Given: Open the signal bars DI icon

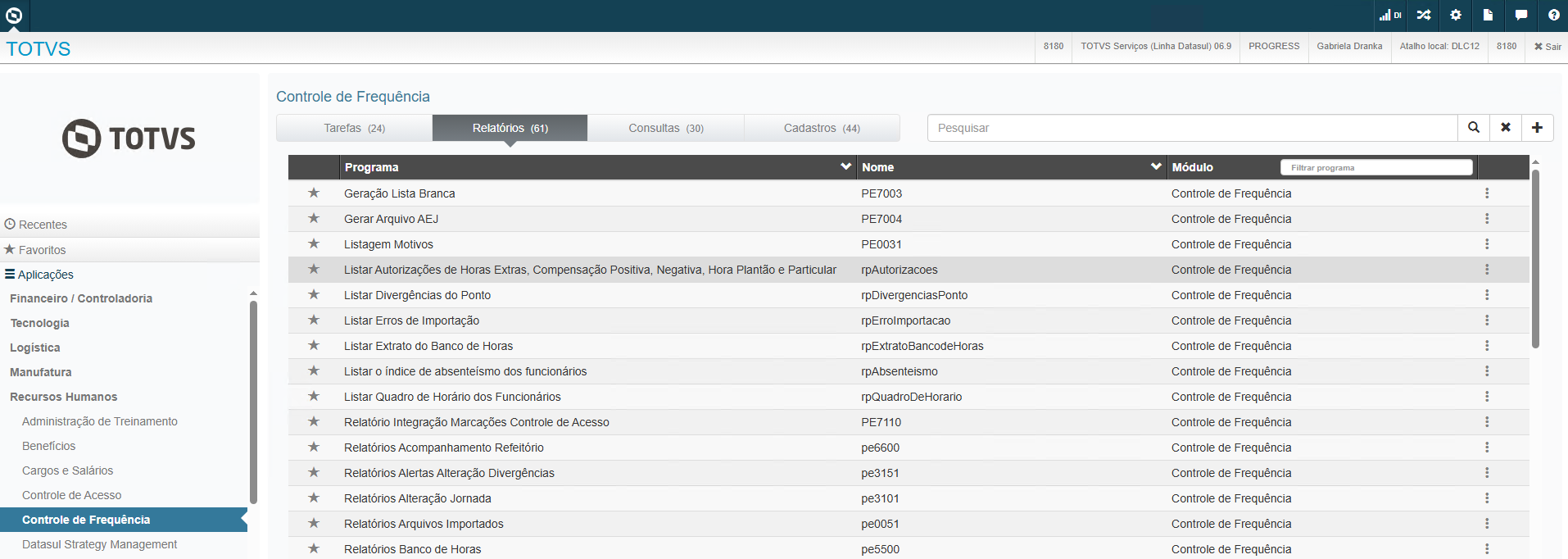Looking at the screenshot, I should point(1390,15).
